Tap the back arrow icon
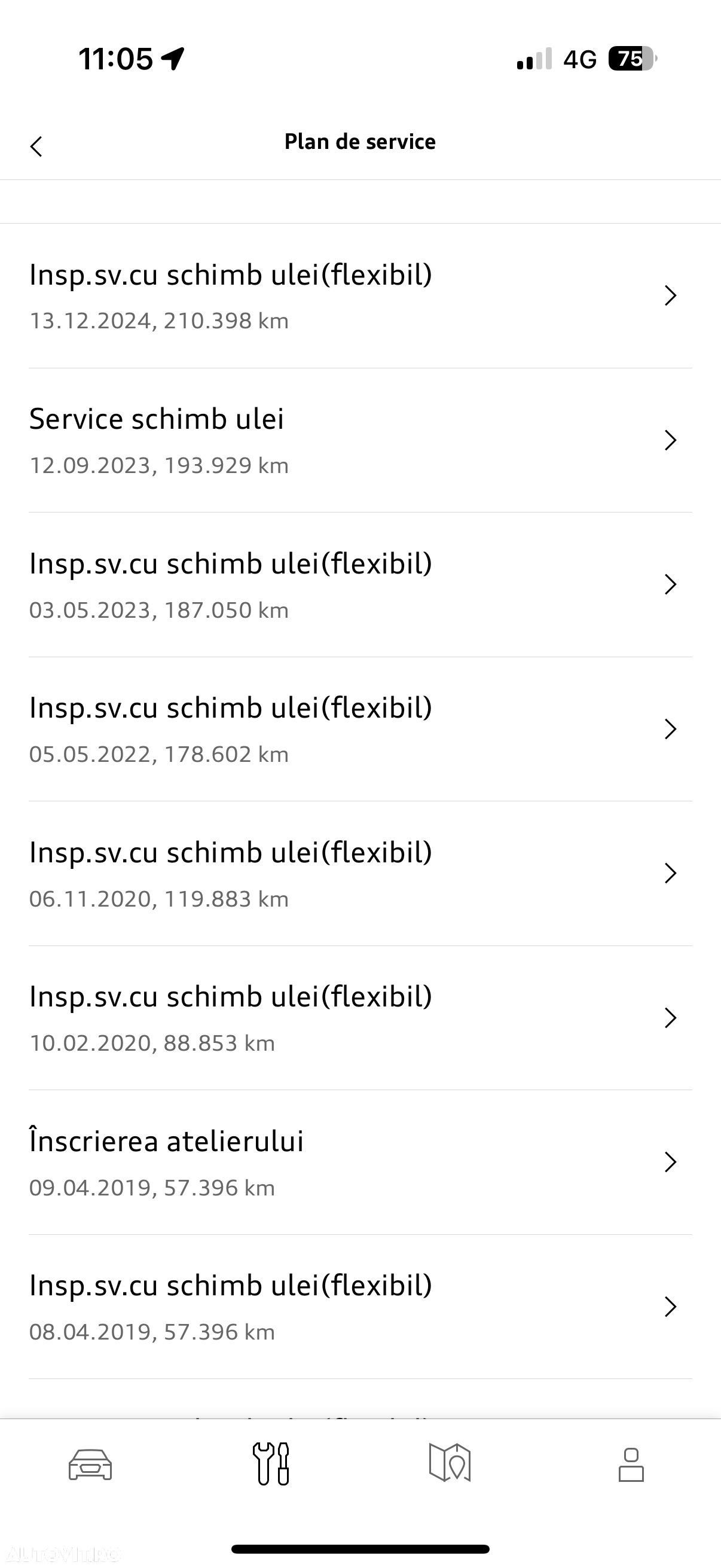Viewport: 721px width, 1568px height. pyautogui.click(x=36, y=146)
